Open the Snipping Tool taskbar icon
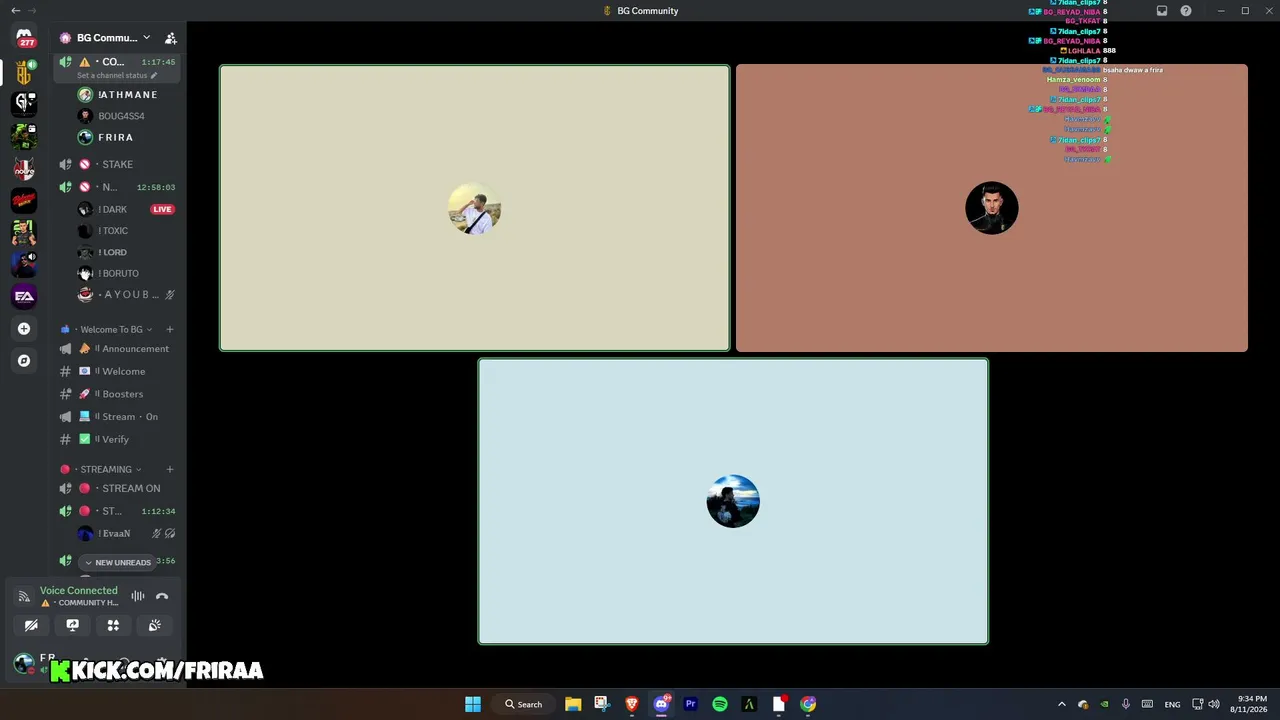This screenshot has height=720, width=1280. click(x=601, y=704)
